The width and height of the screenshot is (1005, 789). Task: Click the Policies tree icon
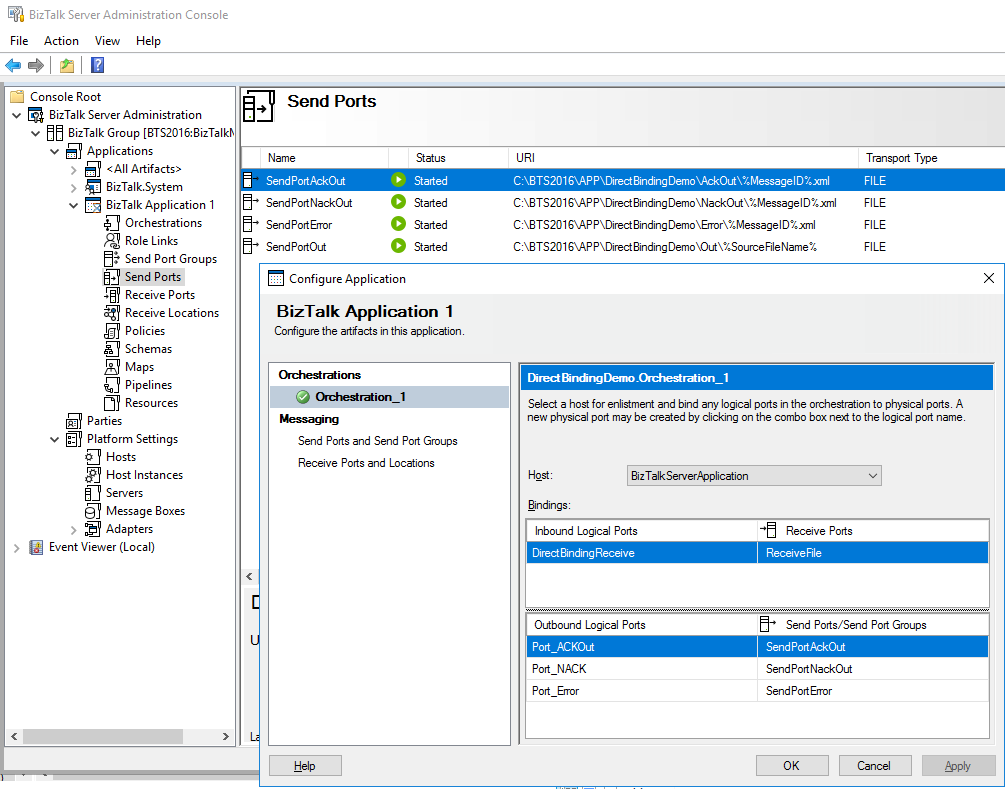112,331
